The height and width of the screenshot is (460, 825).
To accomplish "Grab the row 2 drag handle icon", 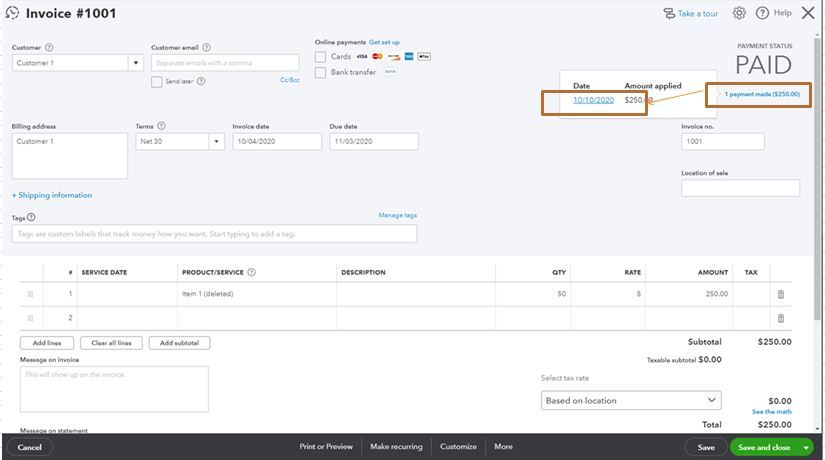I will coord(31,318).
